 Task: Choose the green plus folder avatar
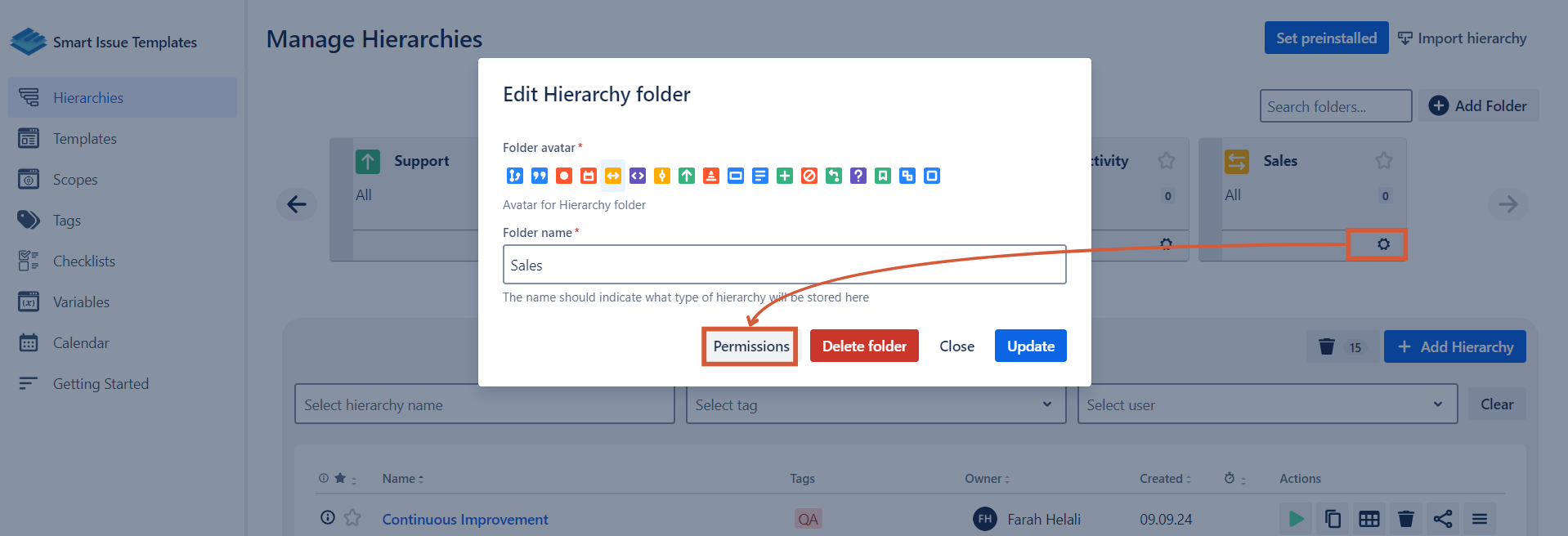(784, 176)
